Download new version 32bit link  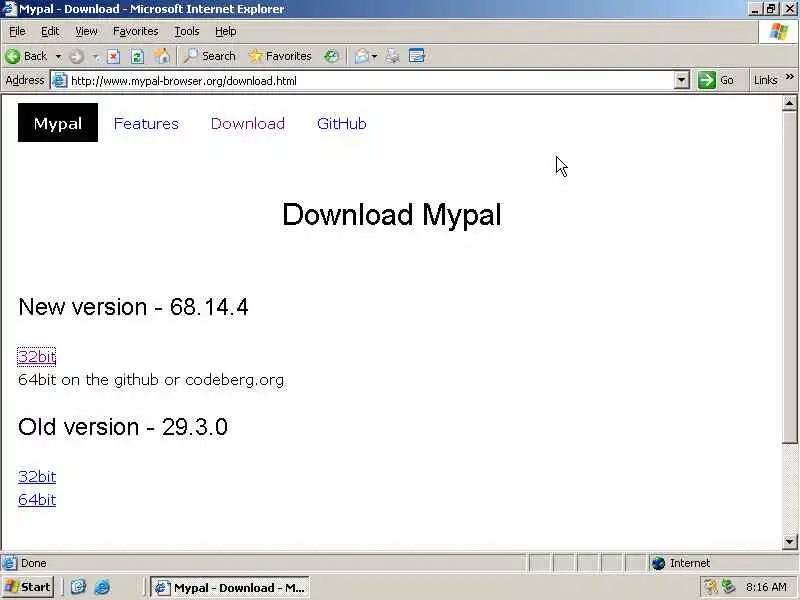(37, 356)
